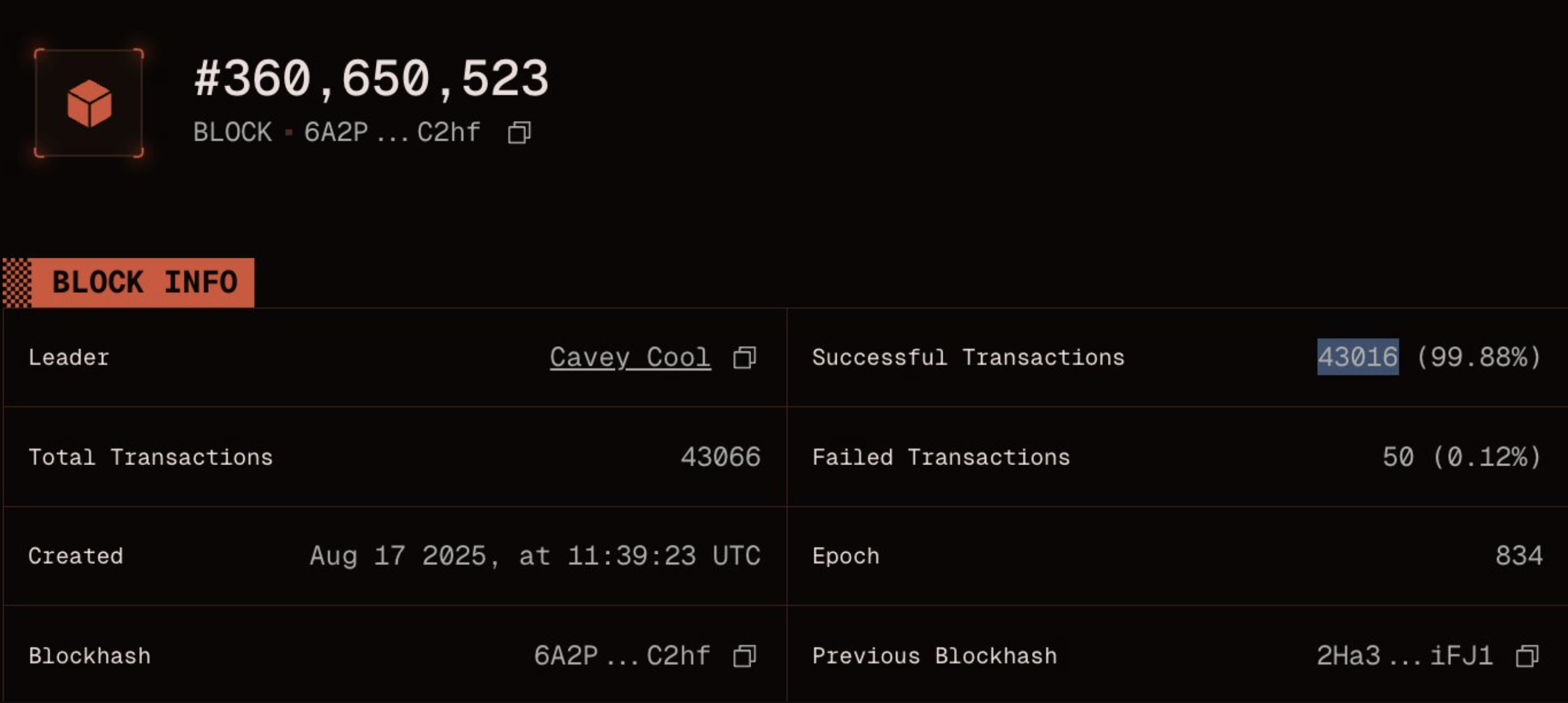Click the 99.88% success percentage
The height and width of the screenshot is (703, 1568).
click(1479, 357)
